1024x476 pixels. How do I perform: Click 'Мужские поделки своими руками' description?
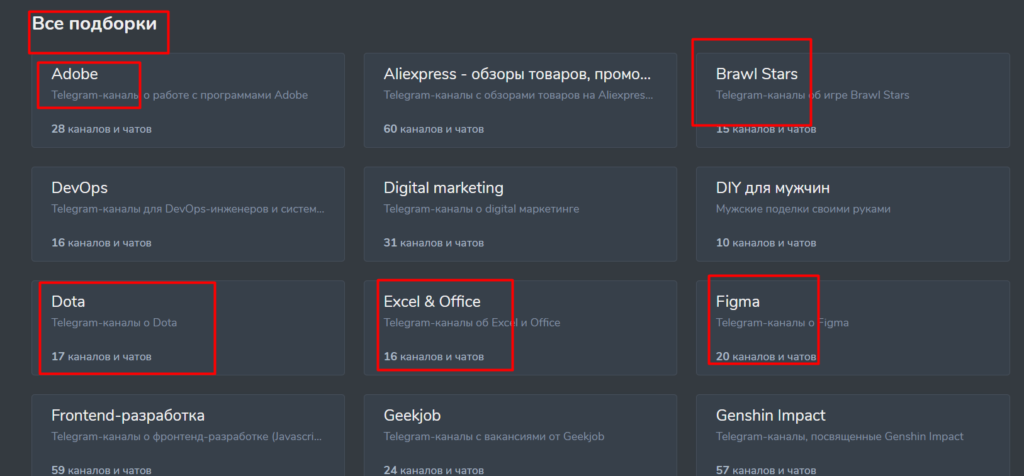point(803,210)
